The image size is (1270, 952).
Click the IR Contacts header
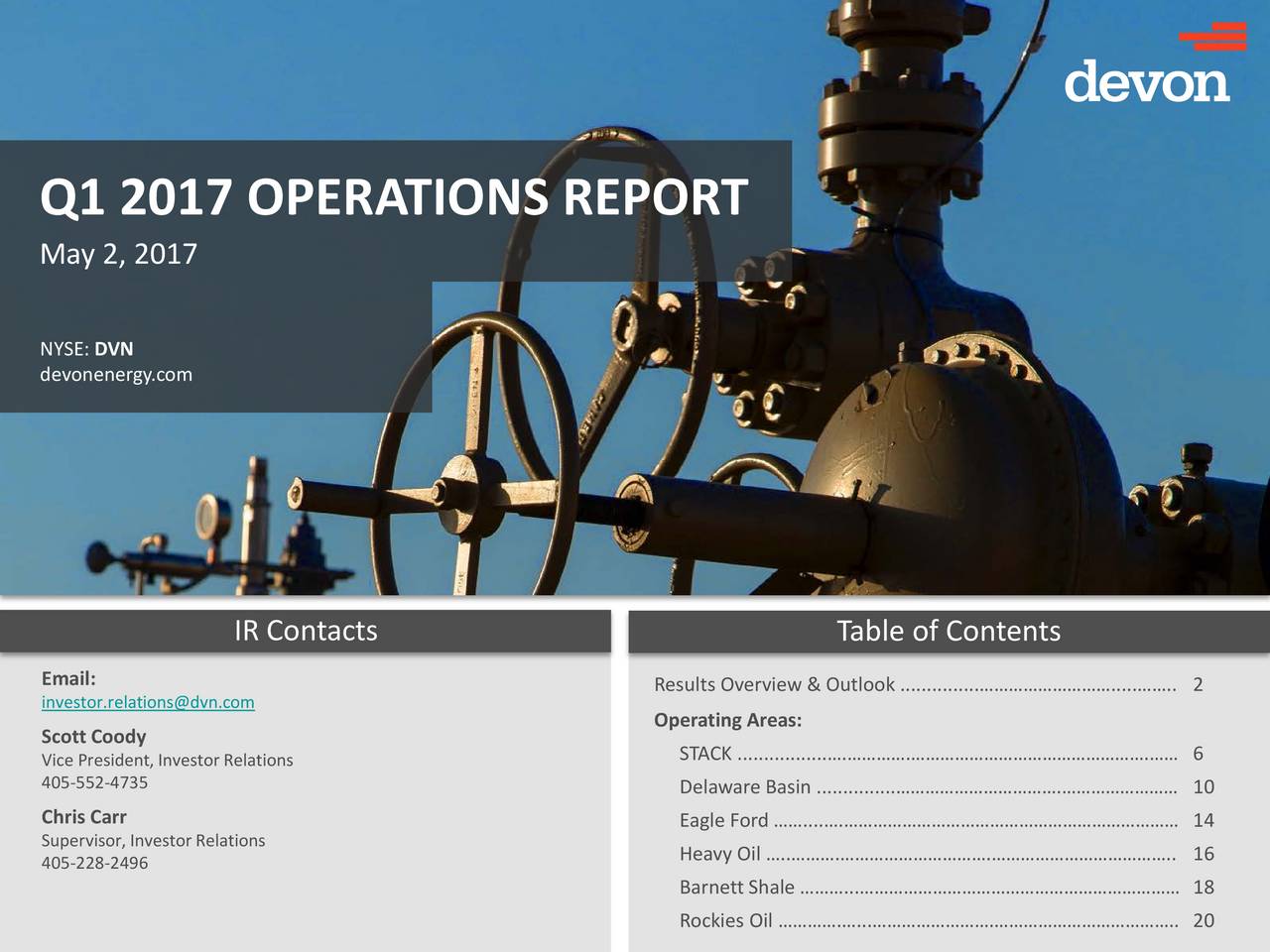click(306, 631)
